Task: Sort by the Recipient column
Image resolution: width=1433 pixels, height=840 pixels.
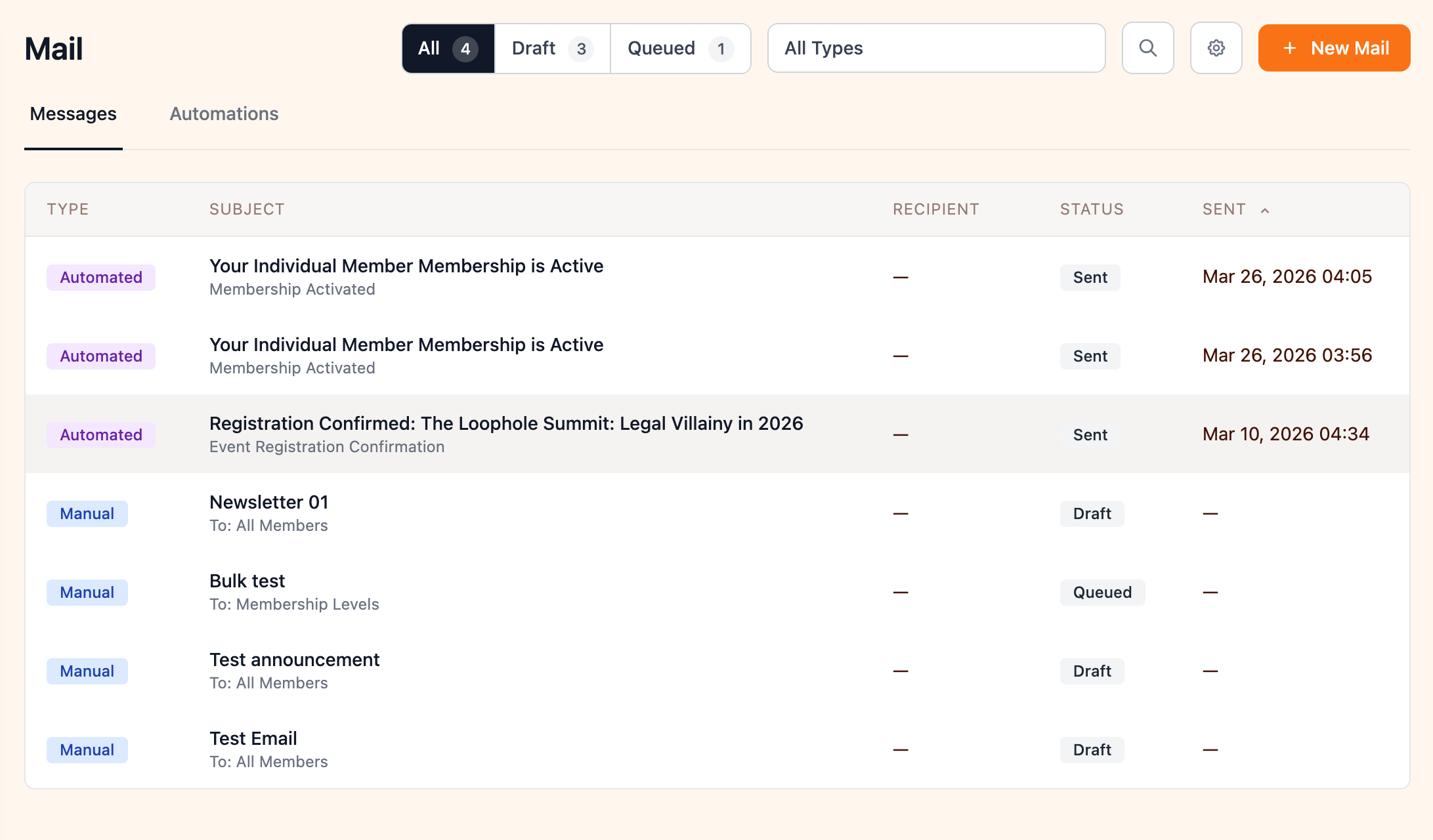Action: tap(935, 209)
